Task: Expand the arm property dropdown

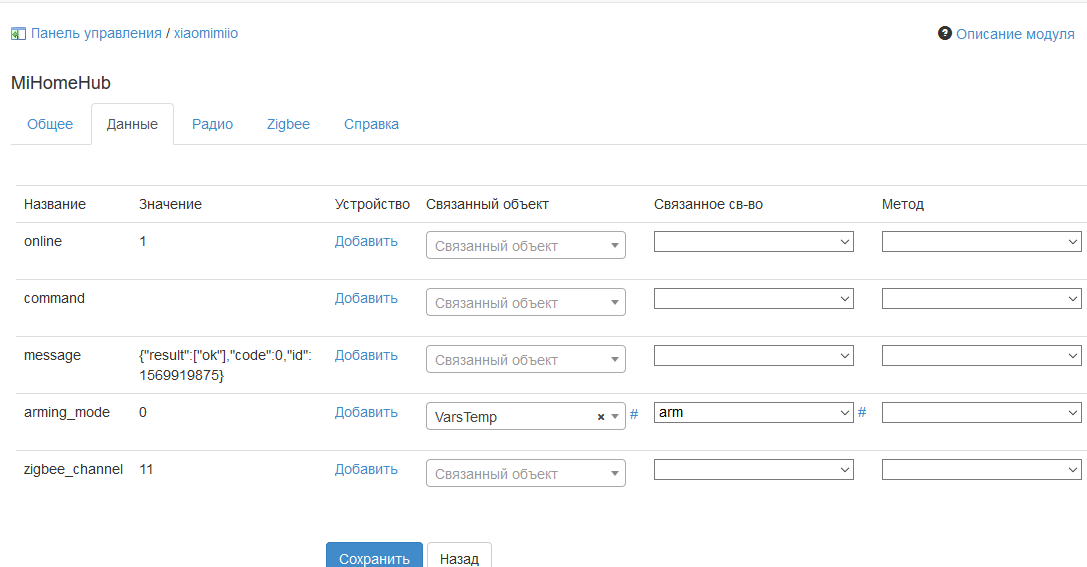Action: [x=753, y=412]
